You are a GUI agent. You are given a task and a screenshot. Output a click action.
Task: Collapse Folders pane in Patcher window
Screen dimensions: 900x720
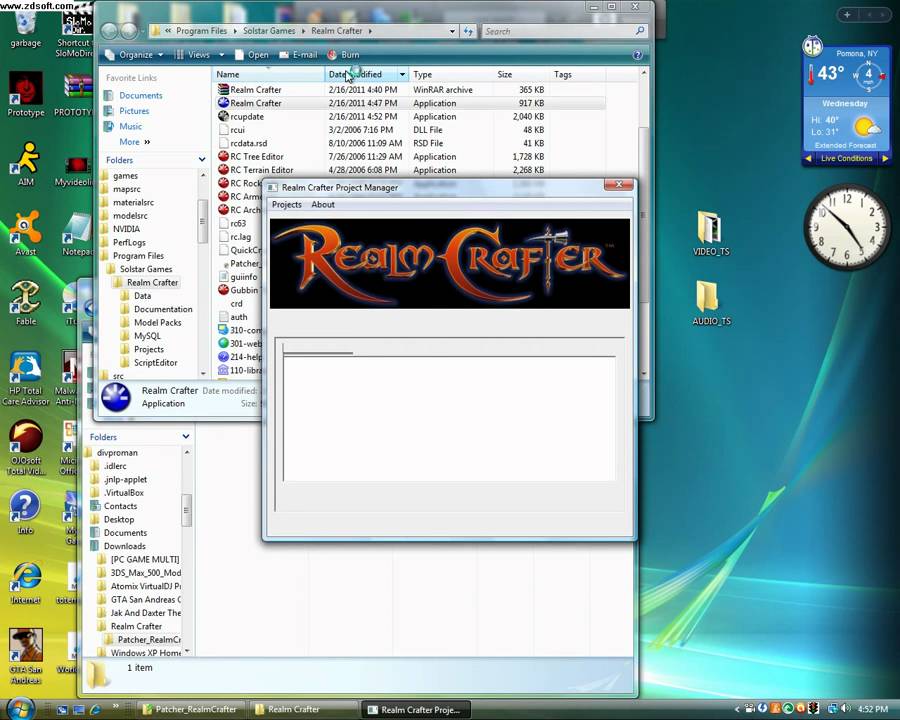[x=185, y=437]
